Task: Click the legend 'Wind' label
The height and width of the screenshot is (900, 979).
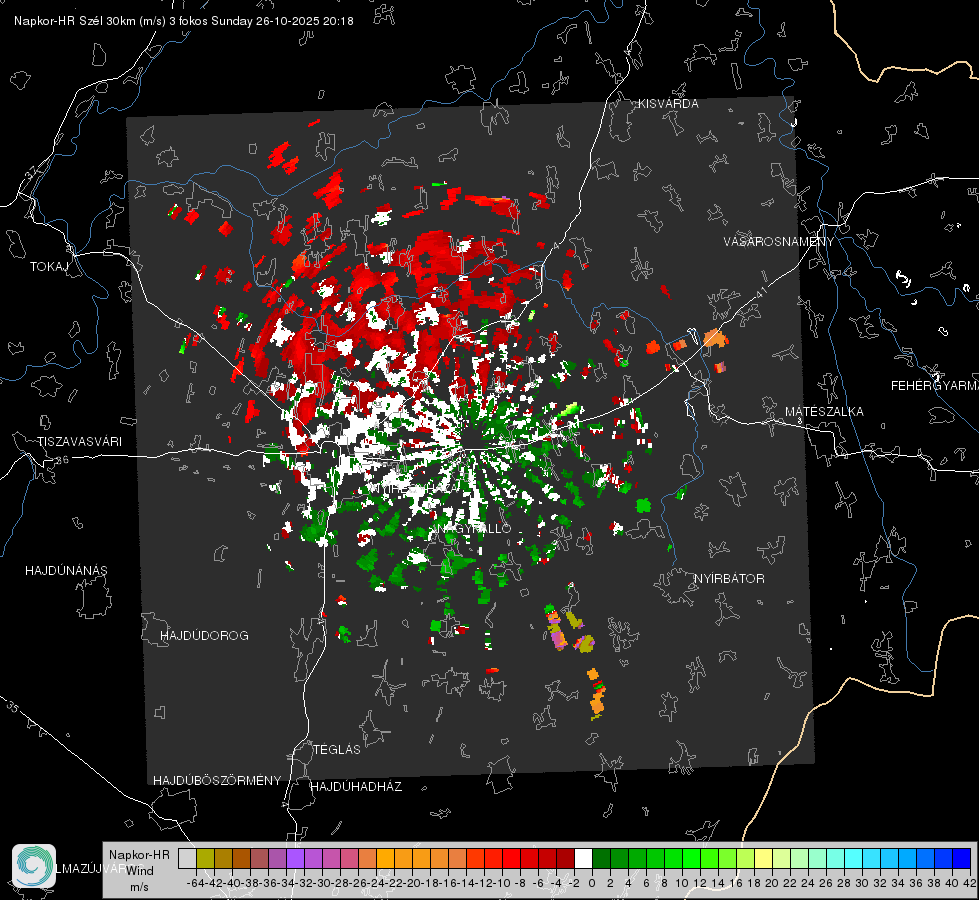Action: (x=140, y=870)
